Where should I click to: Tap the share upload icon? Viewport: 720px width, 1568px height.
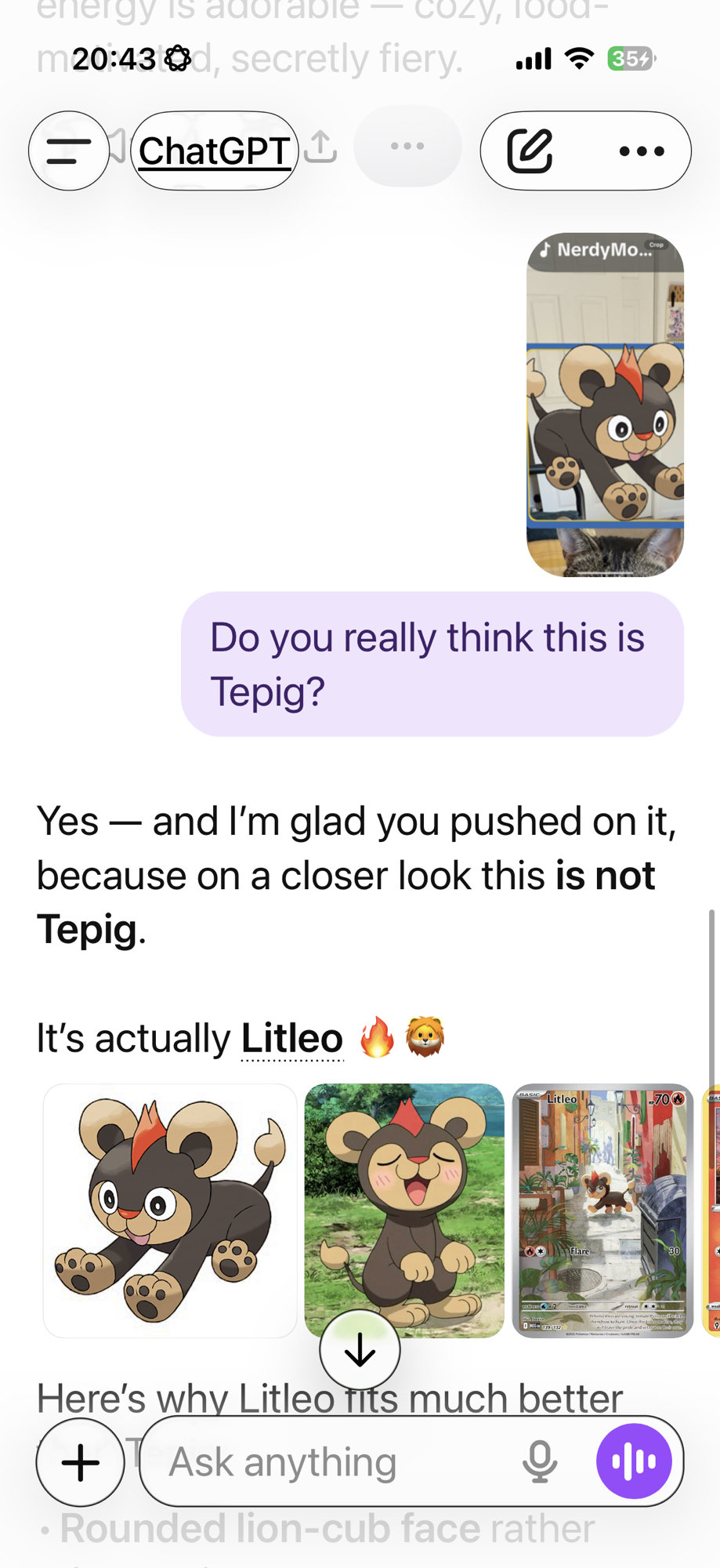[x=320, y=147]
